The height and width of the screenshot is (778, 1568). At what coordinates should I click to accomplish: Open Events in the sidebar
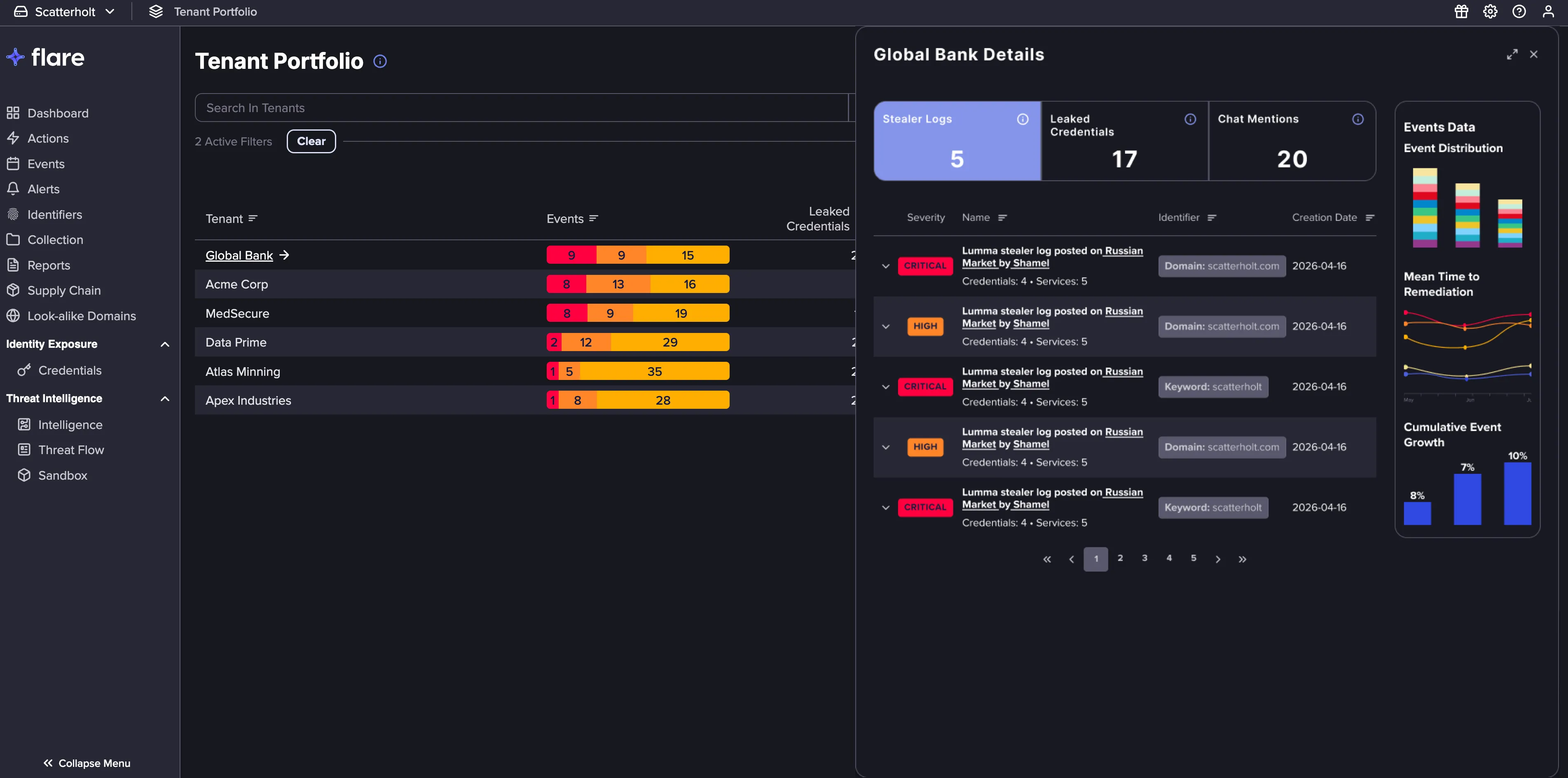coord(35,164)
